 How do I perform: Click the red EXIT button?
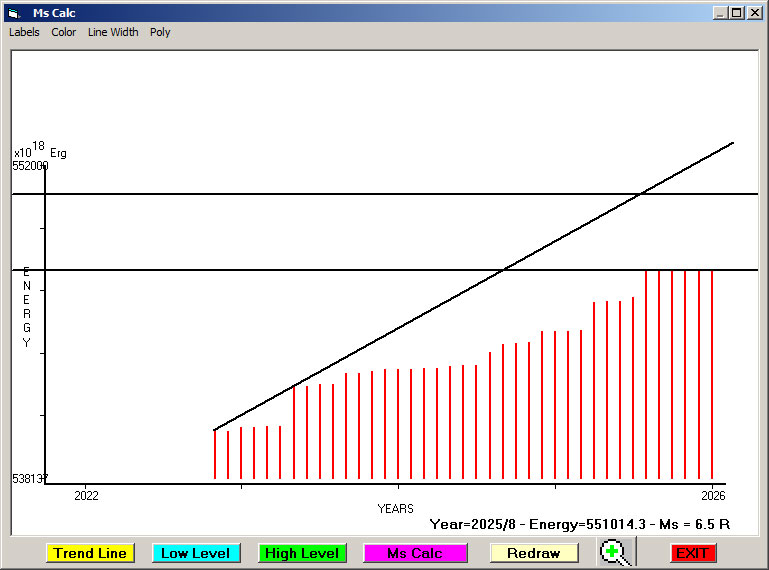pyautogui.click(x=692, y=553)
